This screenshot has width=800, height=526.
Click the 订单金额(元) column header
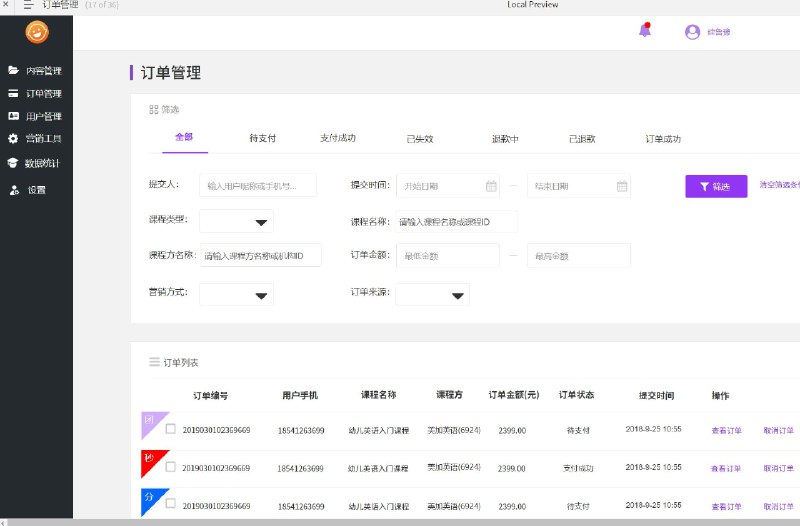514,394
